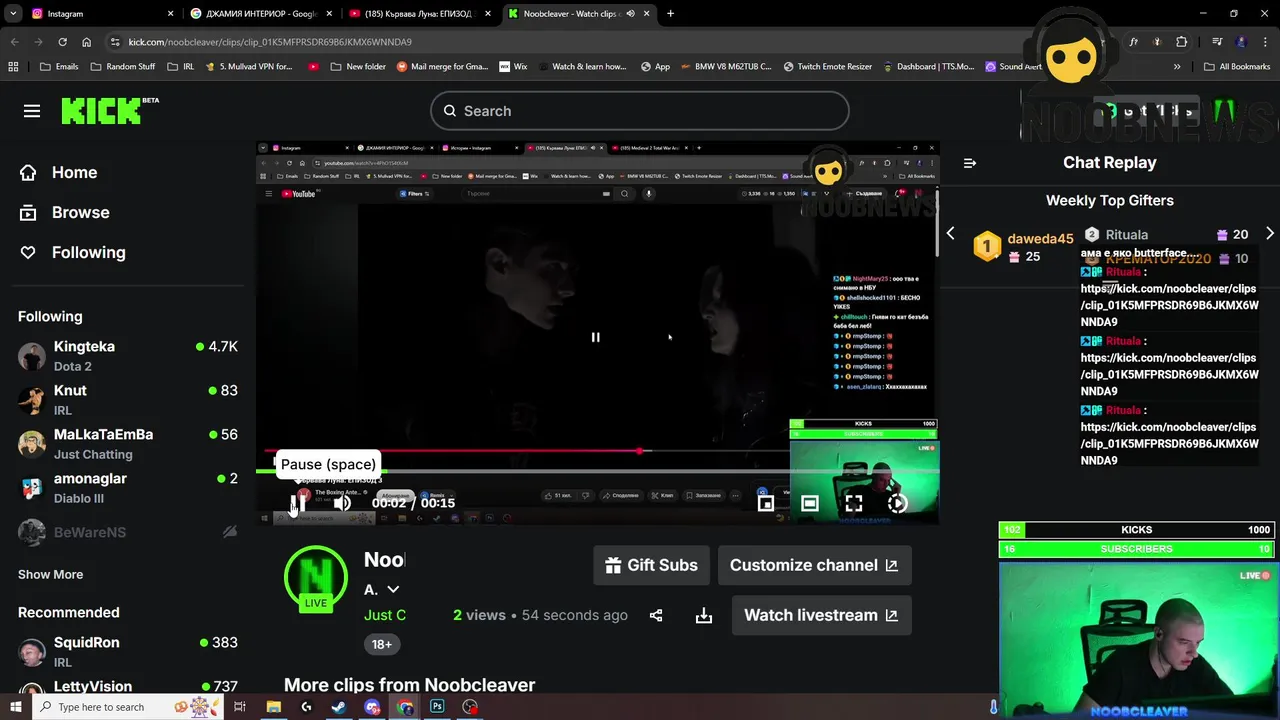The image size is (1280, 720).
Task: Open Steam from taskbar
Action: 339,707
